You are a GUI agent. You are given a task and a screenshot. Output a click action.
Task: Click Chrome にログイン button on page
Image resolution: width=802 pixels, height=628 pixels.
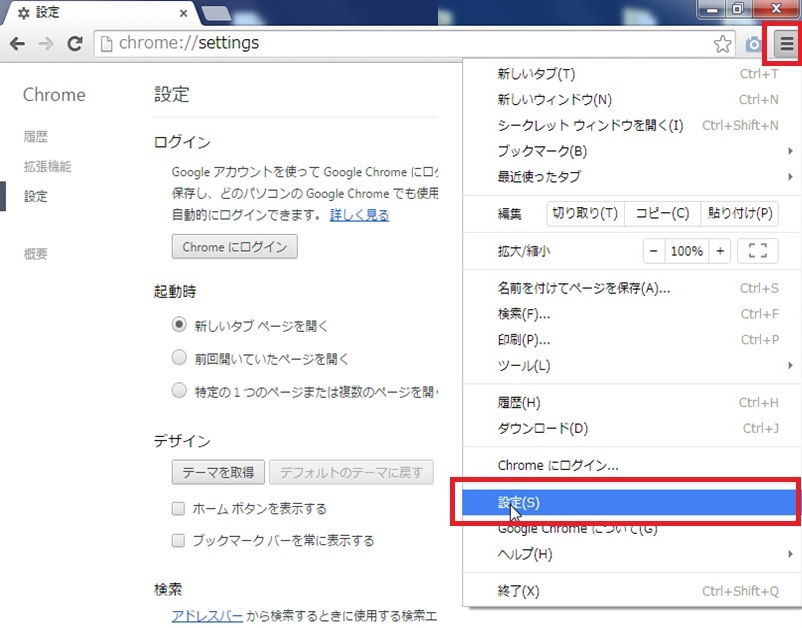tap(234, 247)
